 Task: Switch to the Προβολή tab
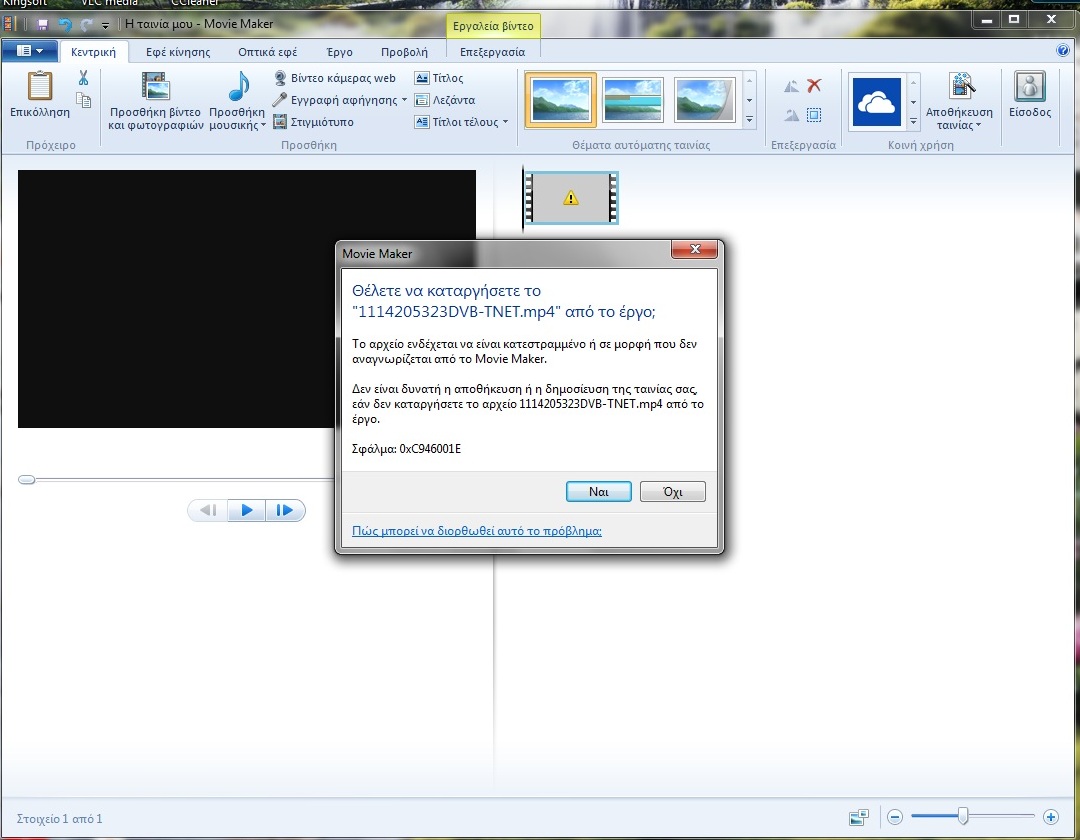[404, 52]
